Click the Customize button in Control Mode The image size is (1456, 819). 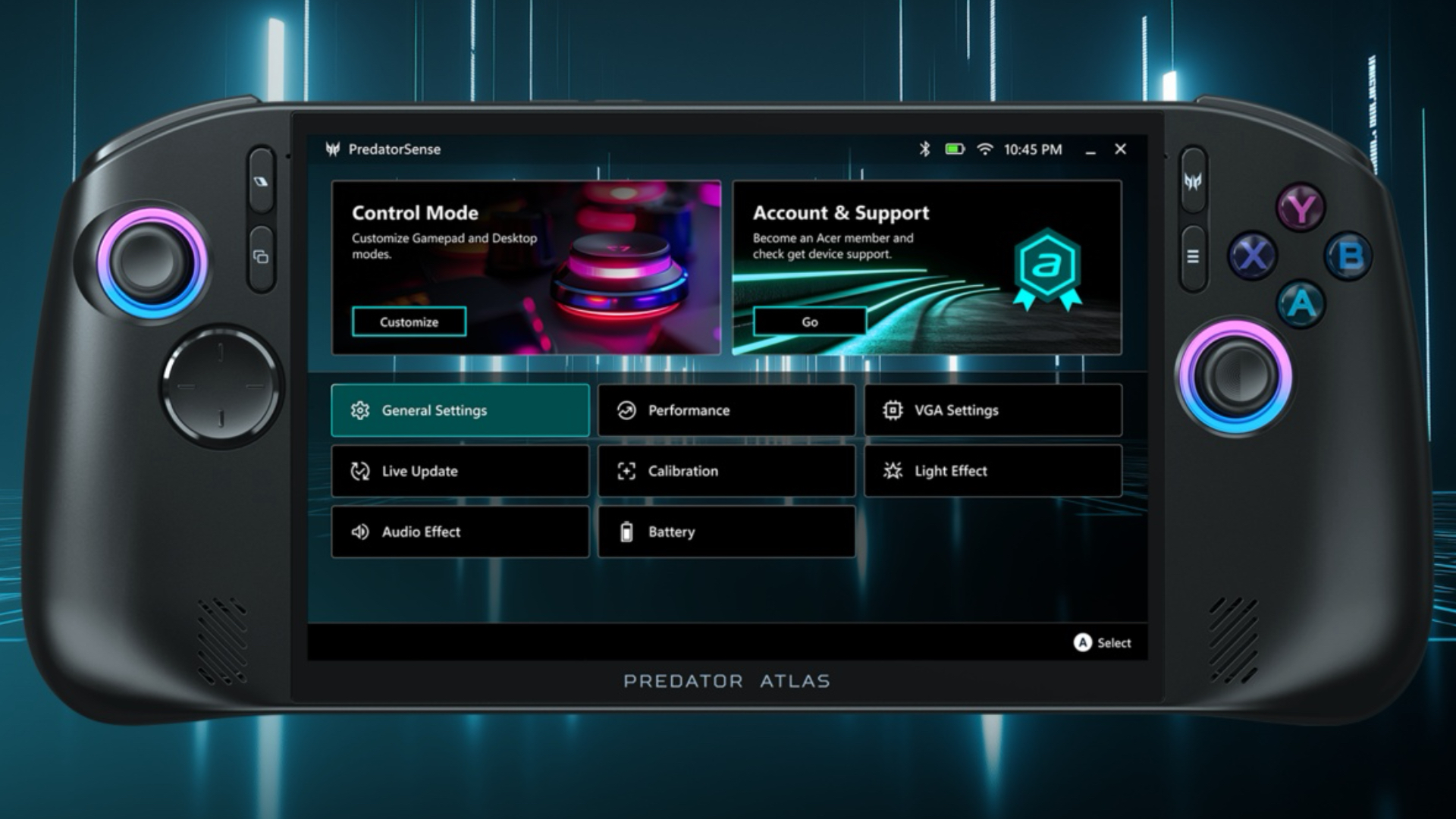[x=409, y=322]
